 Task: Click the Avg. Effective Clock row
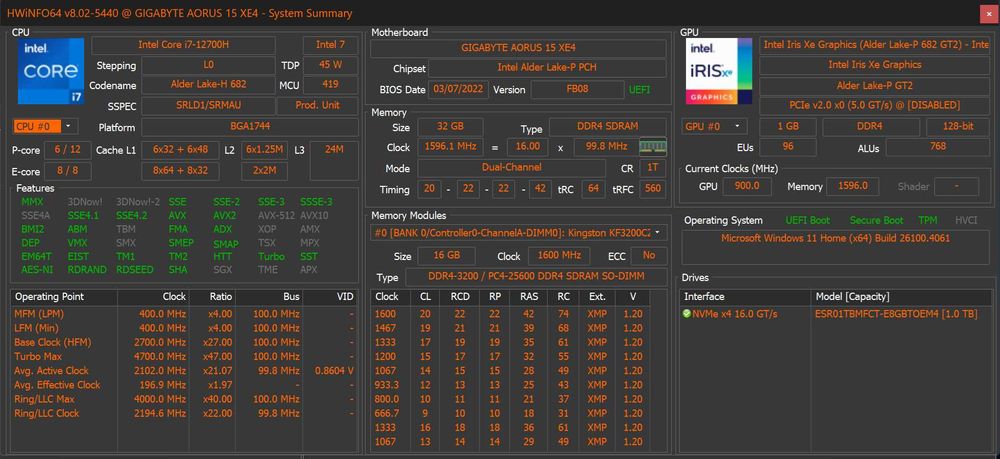184,385
